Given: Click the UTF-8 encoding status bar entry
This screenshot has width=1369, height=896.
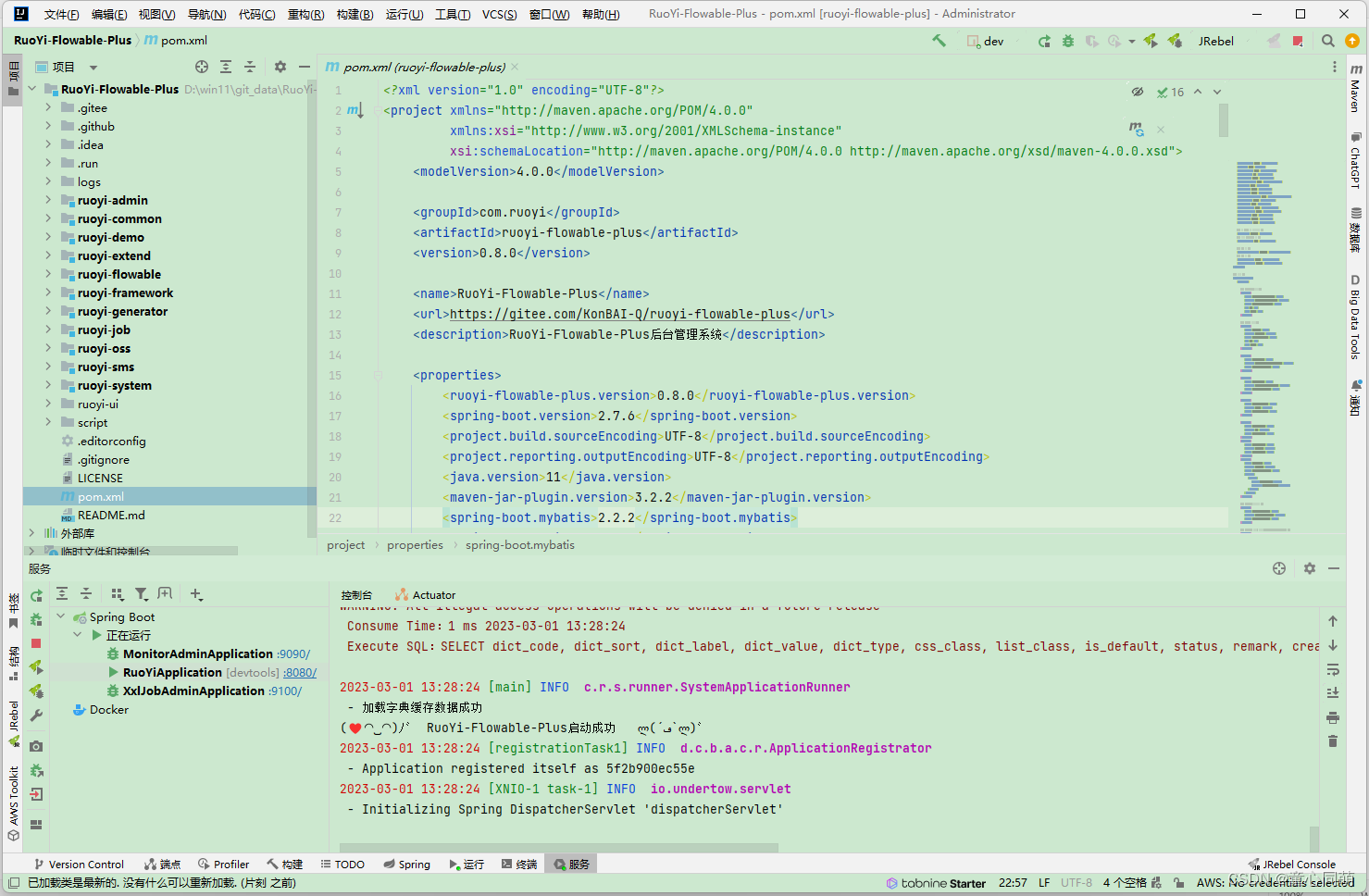Looking at the screenshot, I should 1077,883.
